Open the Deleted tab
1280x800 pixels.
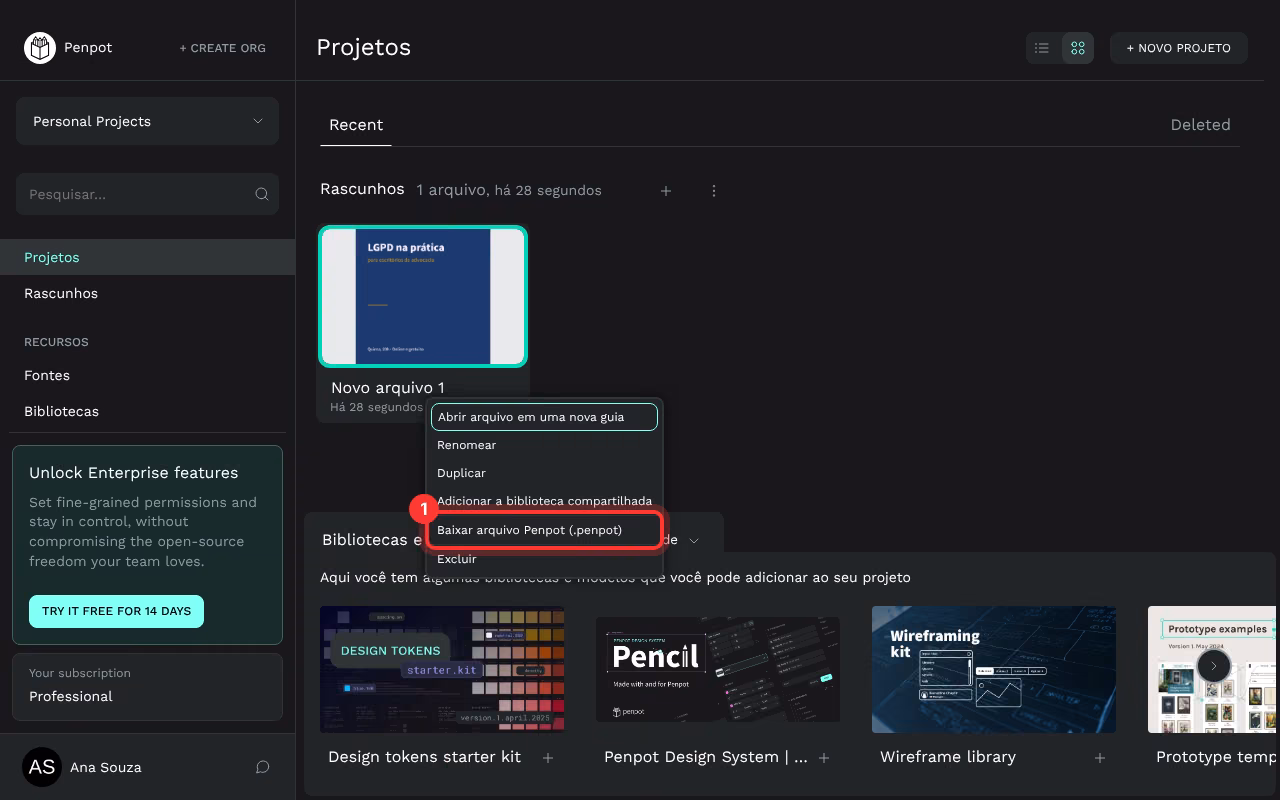1200,125
